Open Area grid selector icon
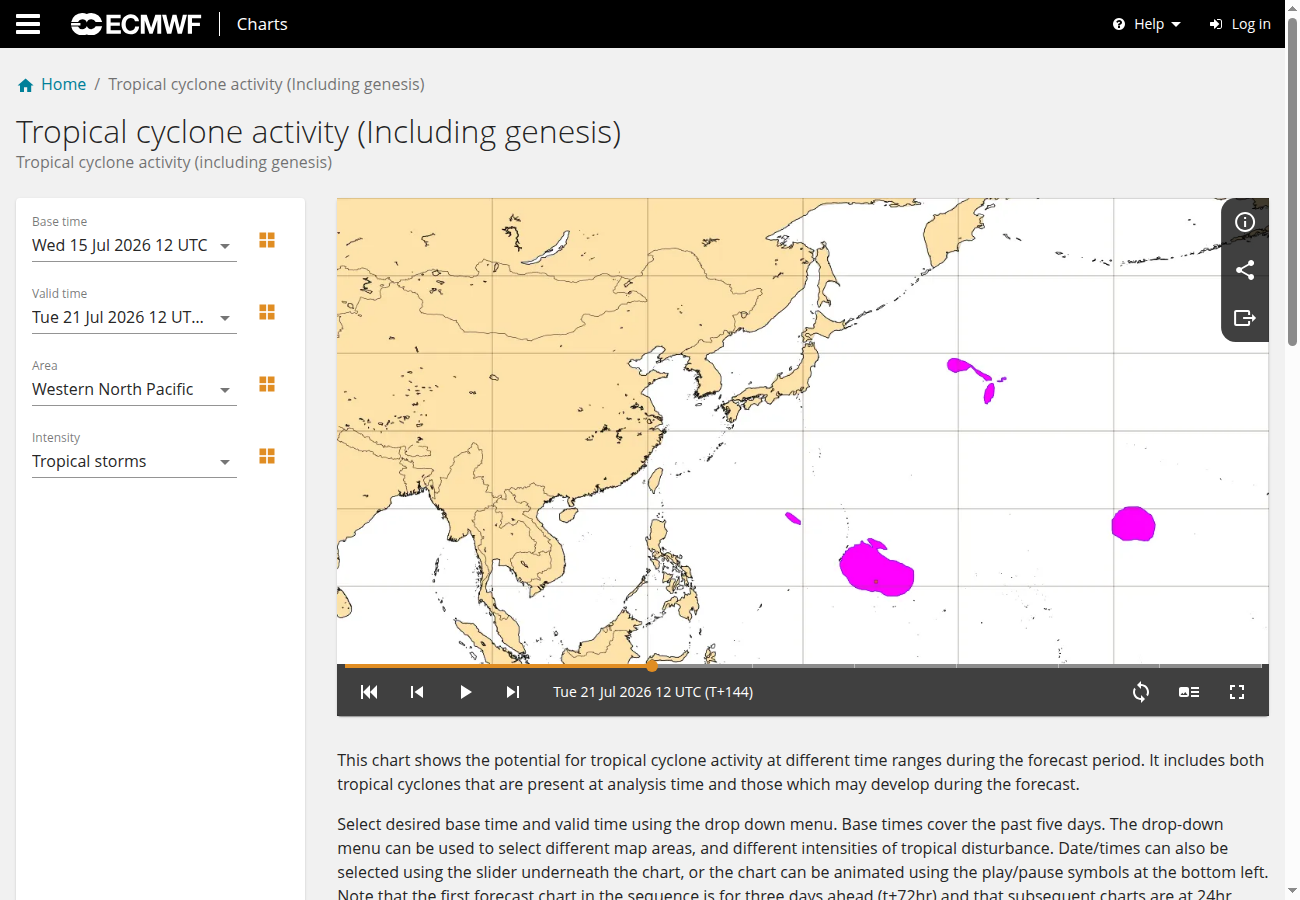Viewport: 1300px width, 900px height. coord(267,384)
